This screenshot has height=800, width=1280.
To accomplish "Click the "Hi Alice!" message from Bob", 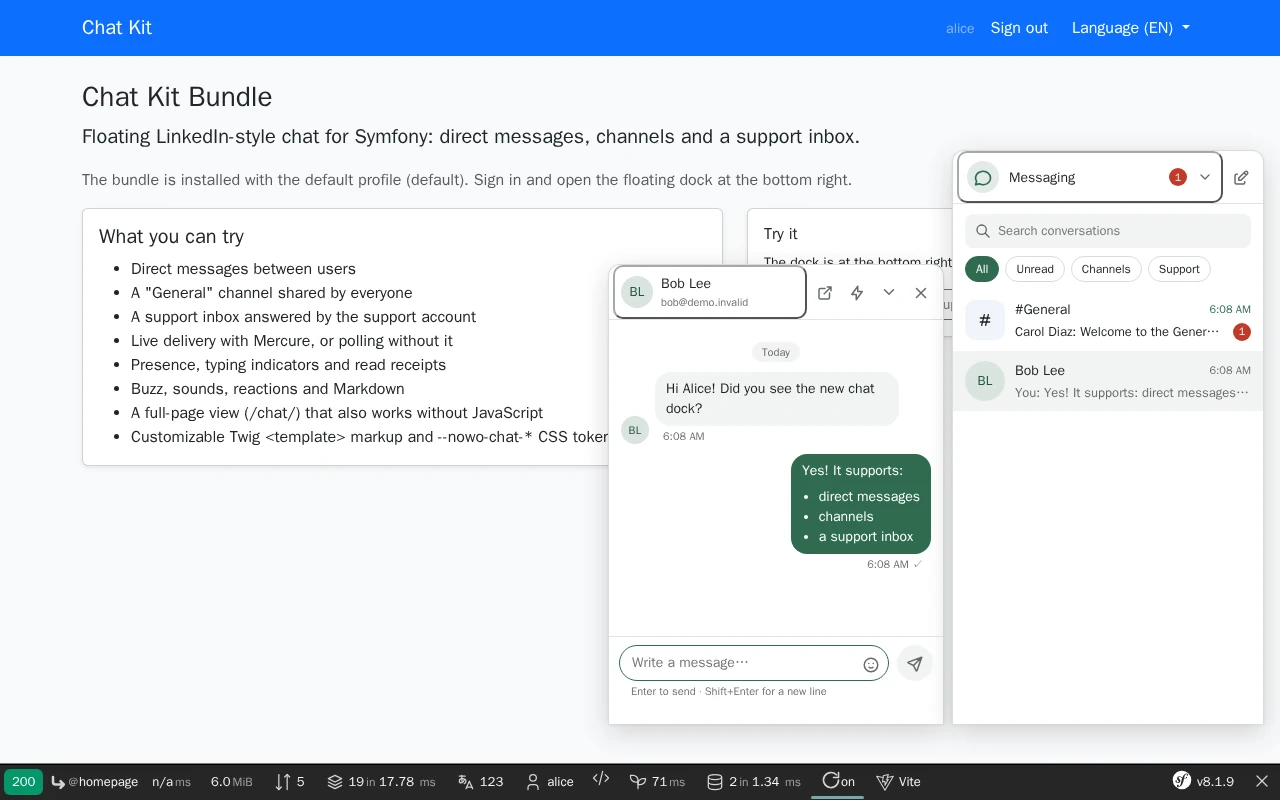I will [777, 398].
